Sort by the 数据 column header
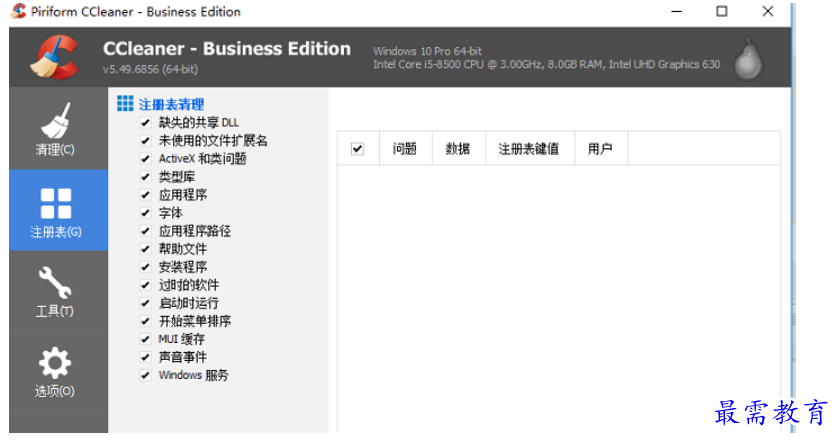The height and width of the screenshot is (444, 836). (x=459, y=149)
